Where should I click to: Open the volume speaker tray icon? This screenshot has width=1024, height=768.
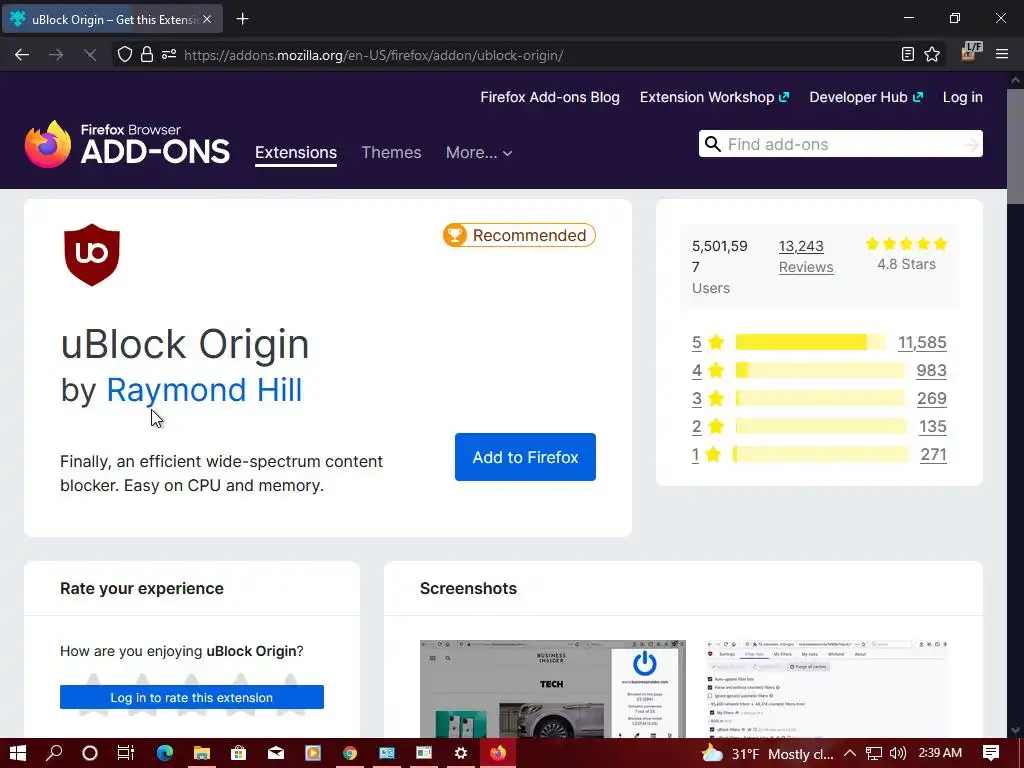[898, 753]
